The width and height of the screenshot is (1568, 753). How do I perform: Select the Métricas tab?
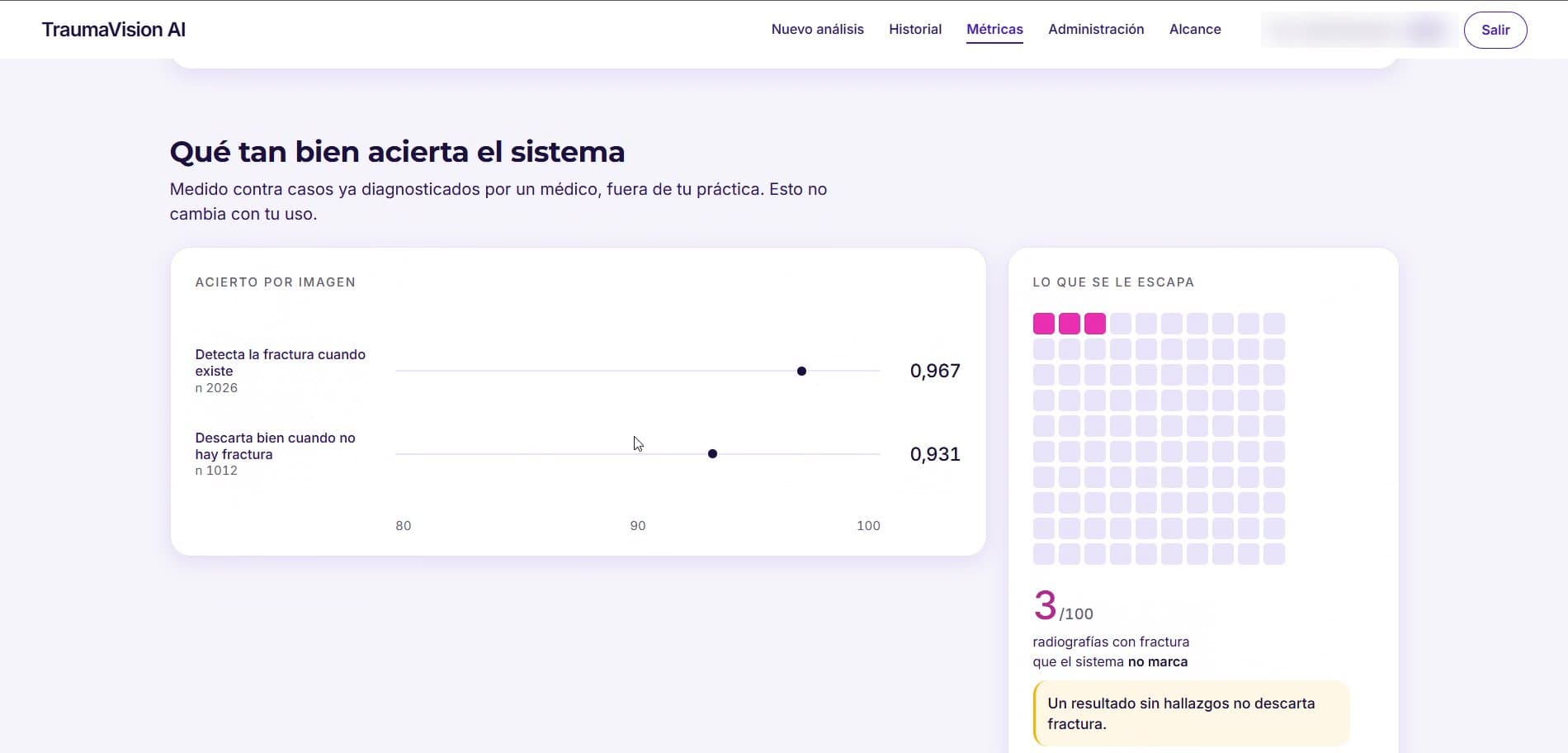click(x=994, y=29)
